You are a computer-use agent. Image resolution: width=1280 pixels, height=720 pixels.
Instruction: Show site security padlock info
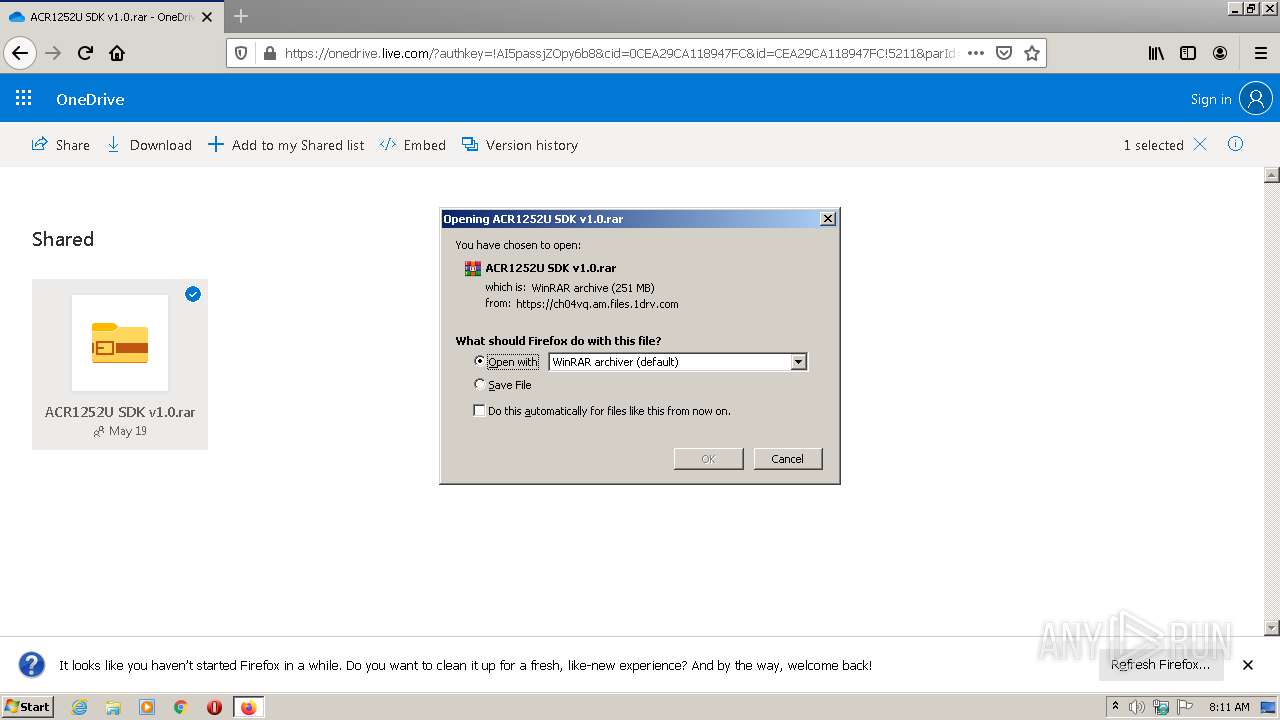coord(268,53)
